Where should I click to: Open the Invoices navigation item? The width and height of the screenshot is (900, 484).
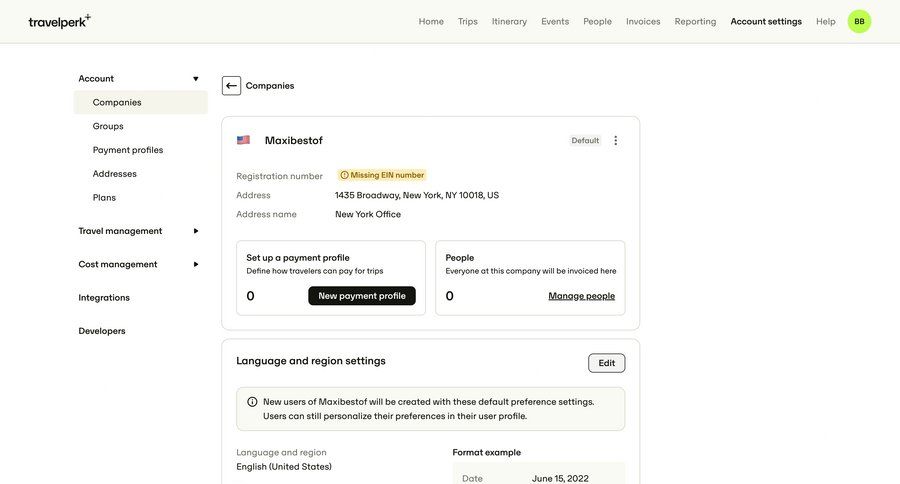(643, 21)
